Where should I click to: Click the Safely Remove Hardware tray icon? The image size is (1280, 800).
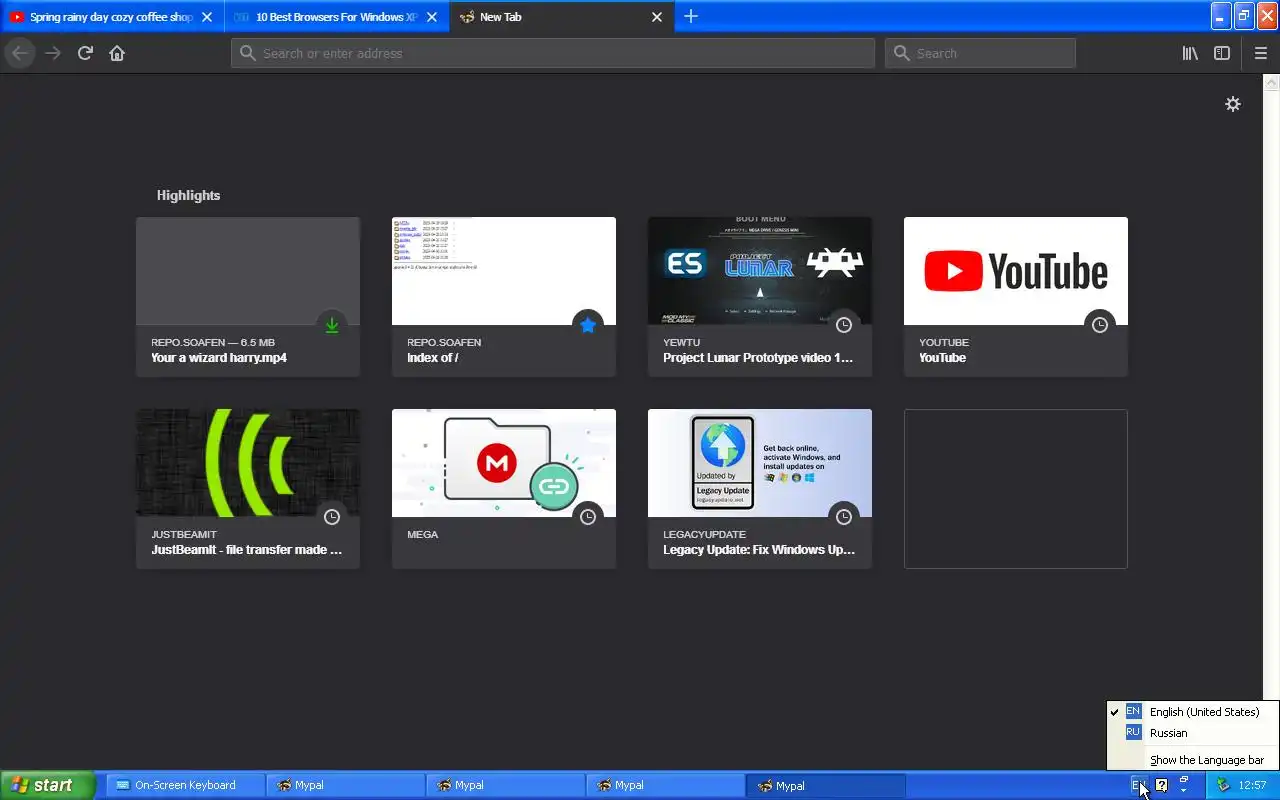pos(1223,785)
